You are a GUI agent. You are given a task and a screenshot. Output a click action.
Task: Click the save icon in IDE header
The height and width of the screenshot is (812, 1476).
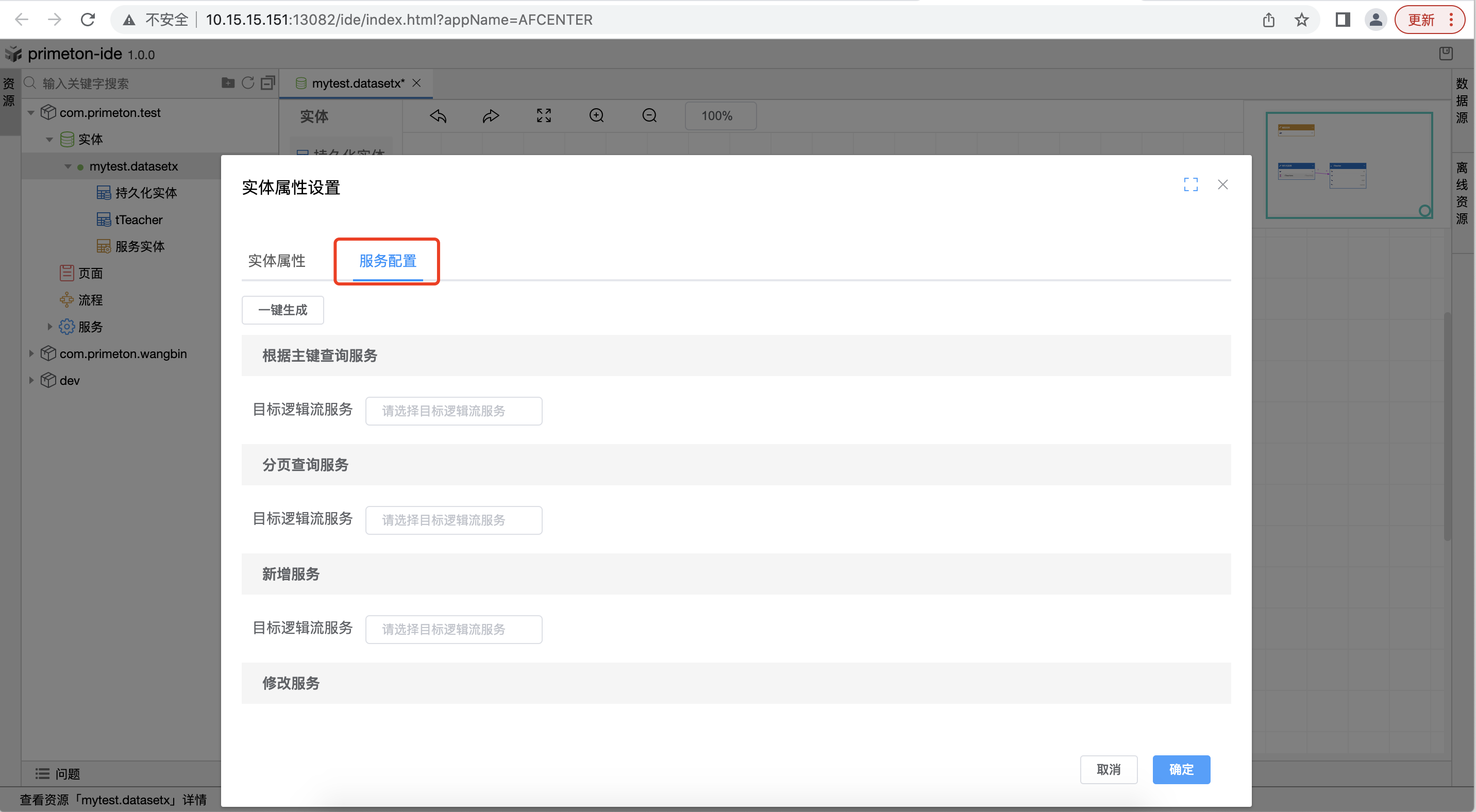pos(1446,54)
